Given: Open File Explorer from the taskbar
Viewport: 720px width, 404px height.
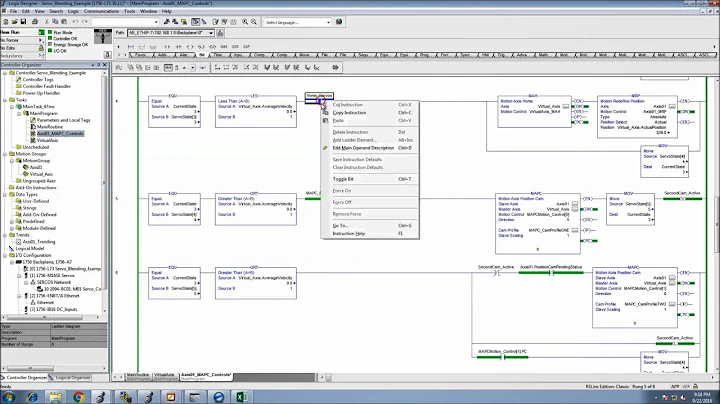Looking at the screenshot, I should coord(55,397).
